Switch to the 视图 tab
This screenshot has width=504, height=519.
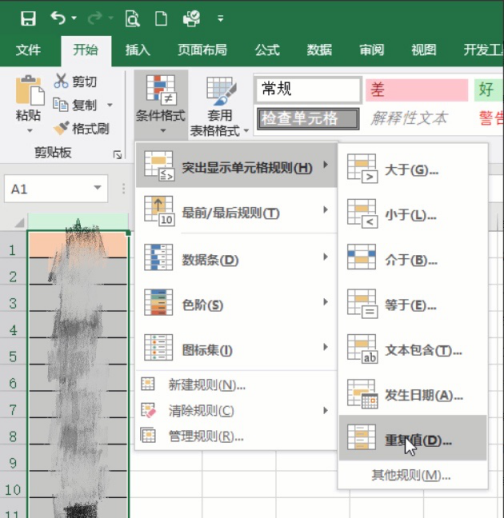click(424, 50)
